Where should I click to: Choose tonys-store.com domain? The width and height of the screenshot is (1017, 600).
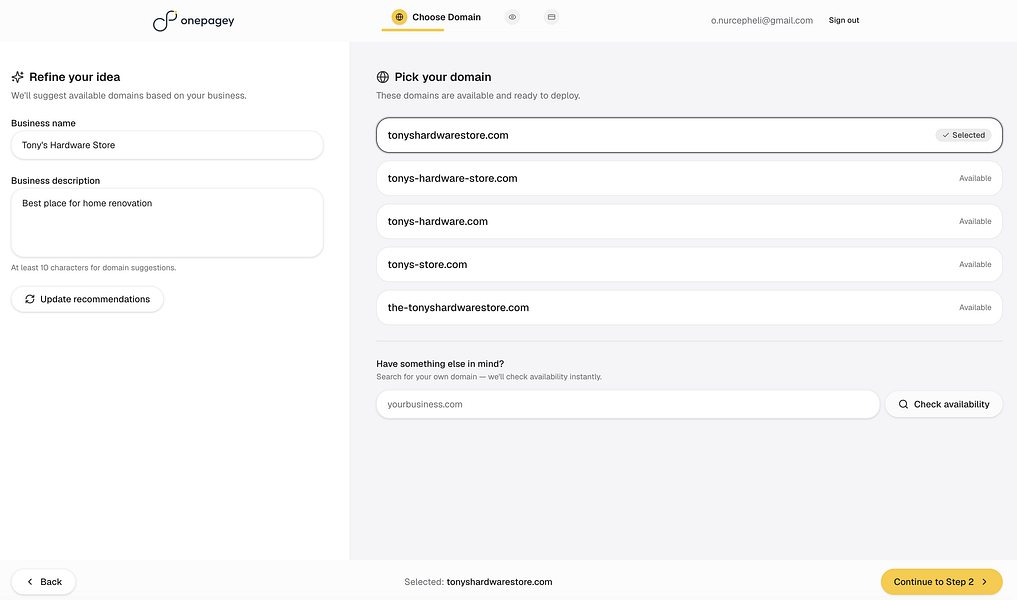click(x=689, y=265)
